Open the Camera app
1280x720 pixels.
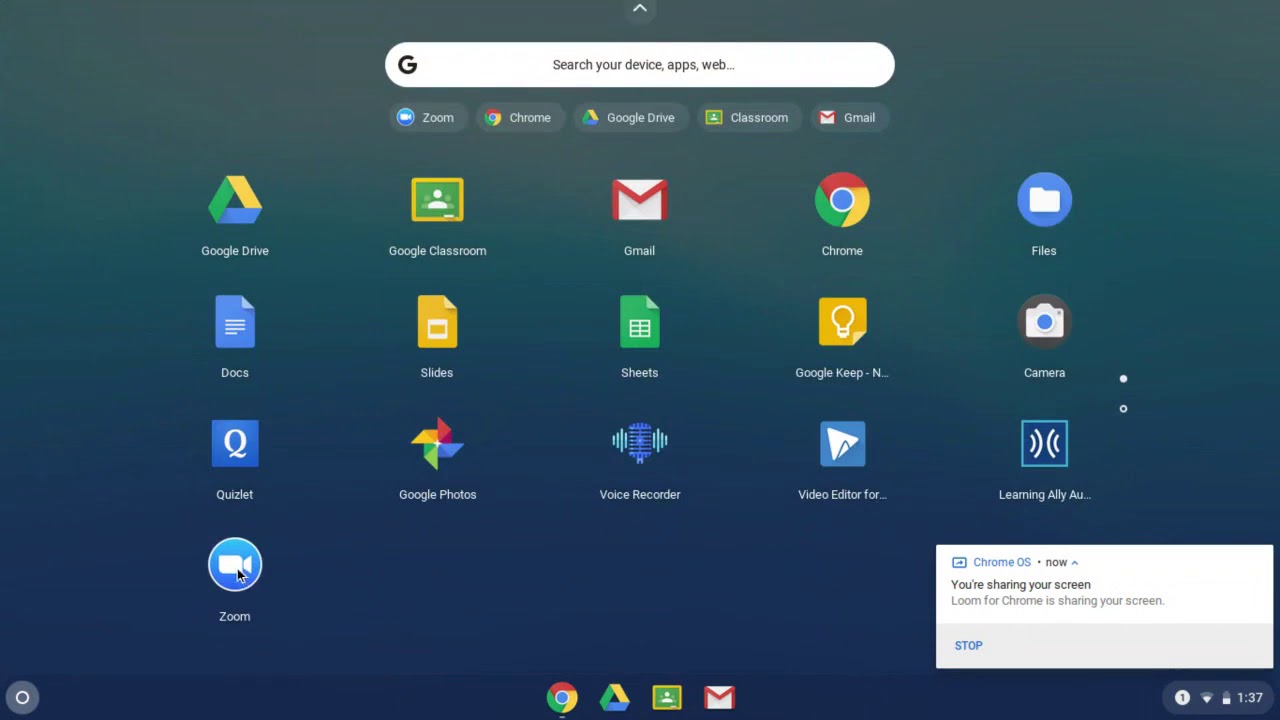point(1044,322)
